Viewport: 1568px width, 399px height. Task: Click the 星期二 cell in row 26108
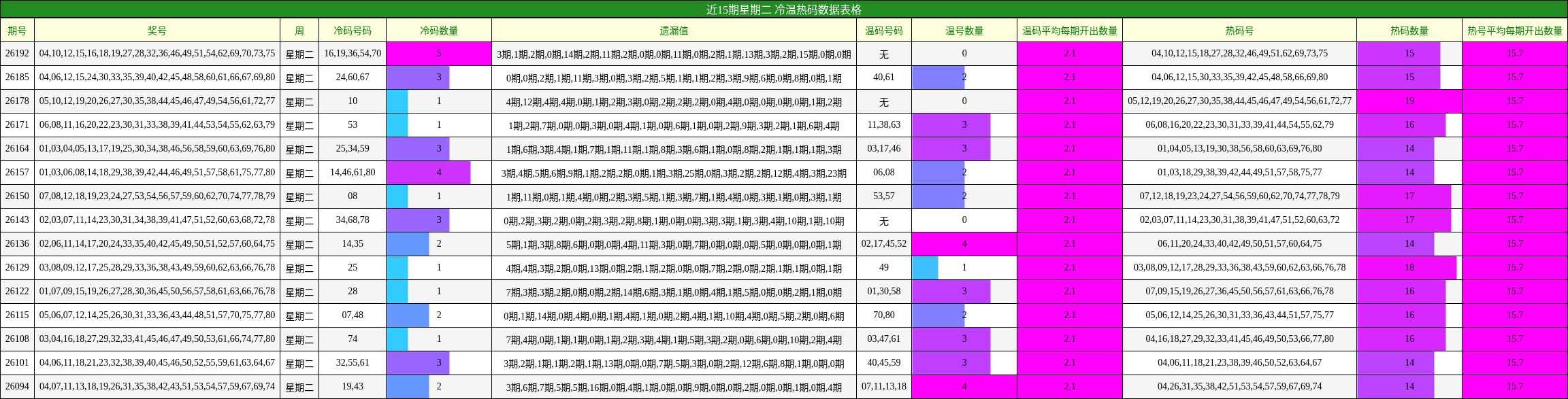pos(299,339)
